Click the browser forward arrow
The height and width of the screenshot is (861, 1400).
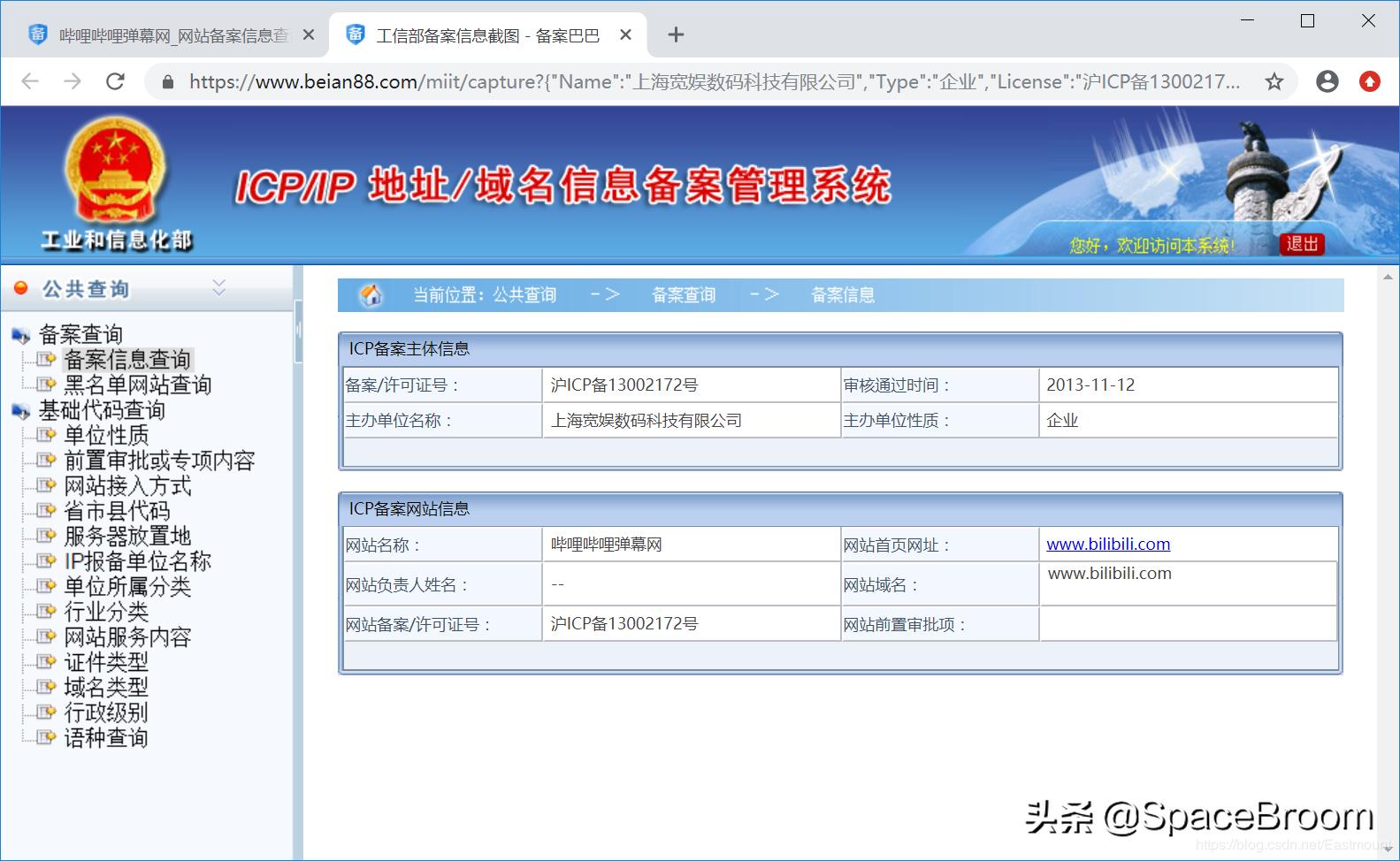[73, 81]
